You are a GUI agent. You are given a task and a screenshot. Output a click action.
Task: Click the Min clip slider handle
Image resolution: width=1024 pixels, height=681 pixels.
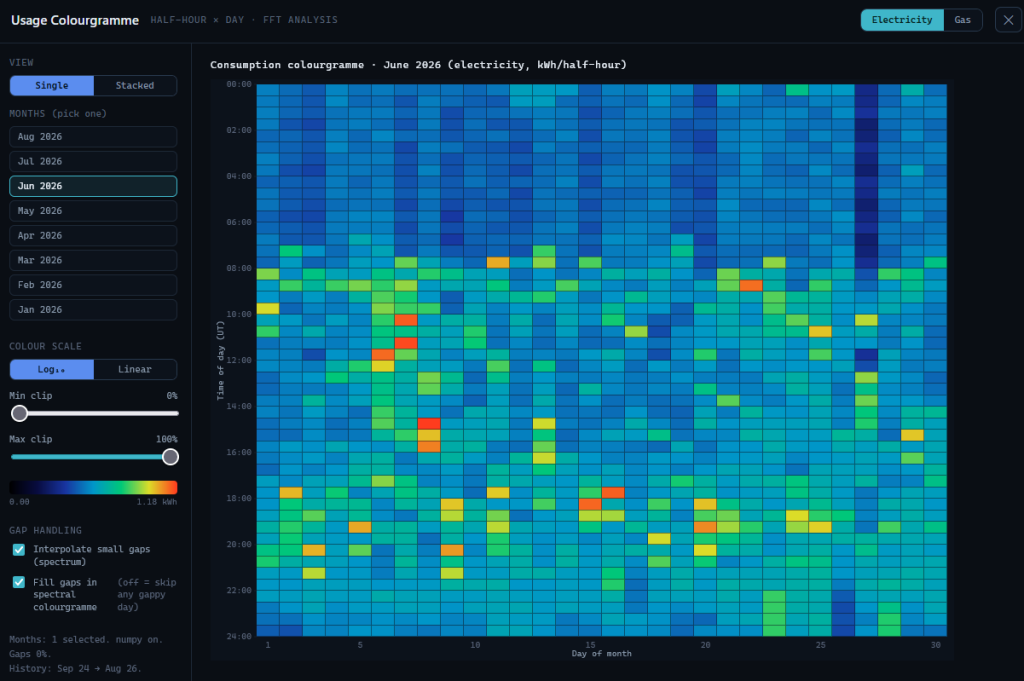[20, 413]
